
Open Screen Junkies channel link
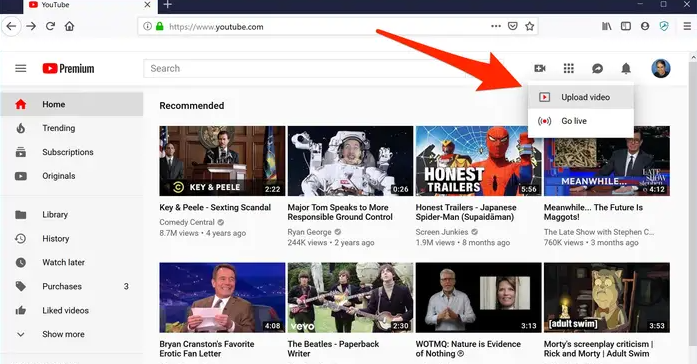pyautogui.click(x=442, y=232)
